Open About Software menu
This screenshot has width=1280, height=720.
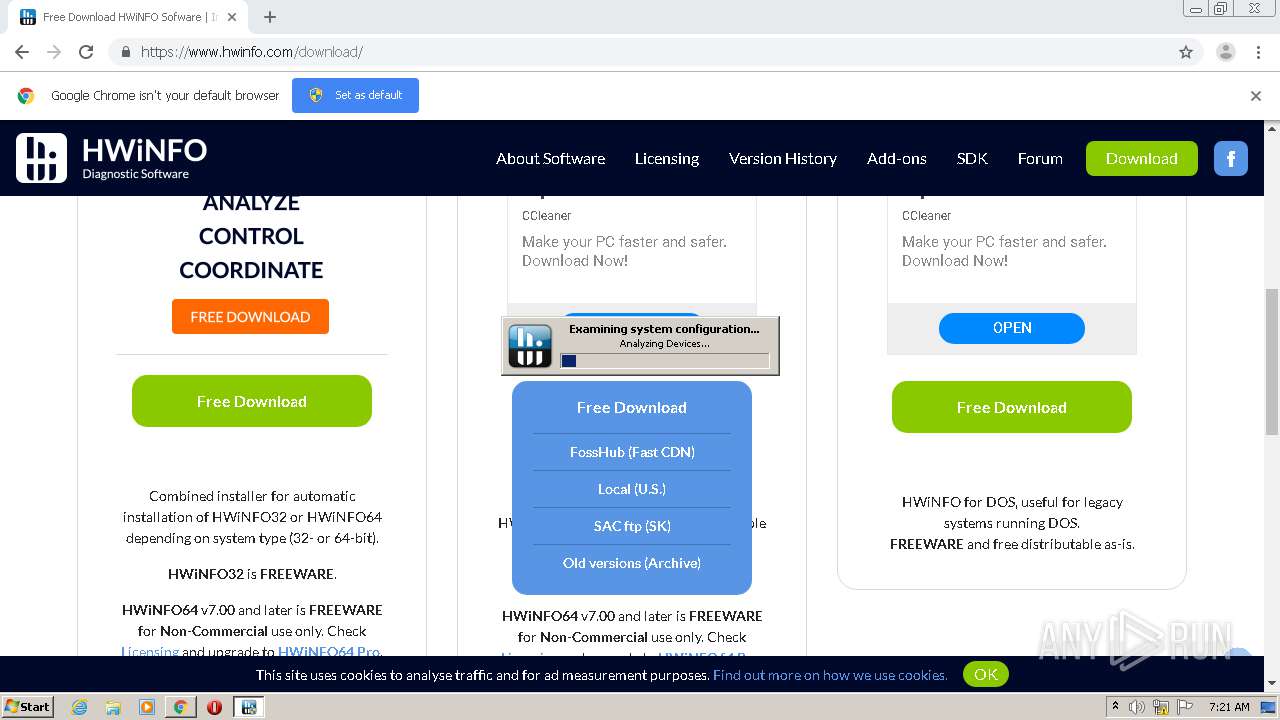(x=550, y=158)
